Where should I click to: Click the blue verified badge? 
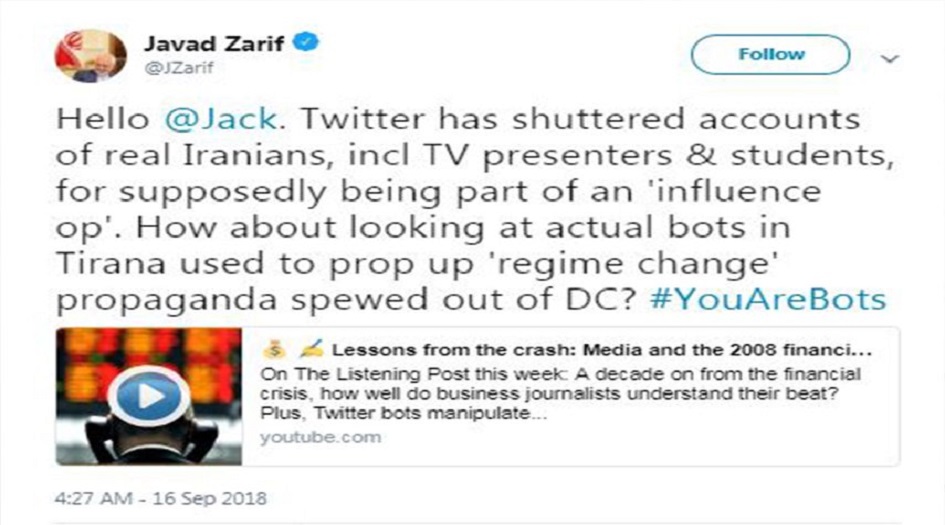click(311, 43)
